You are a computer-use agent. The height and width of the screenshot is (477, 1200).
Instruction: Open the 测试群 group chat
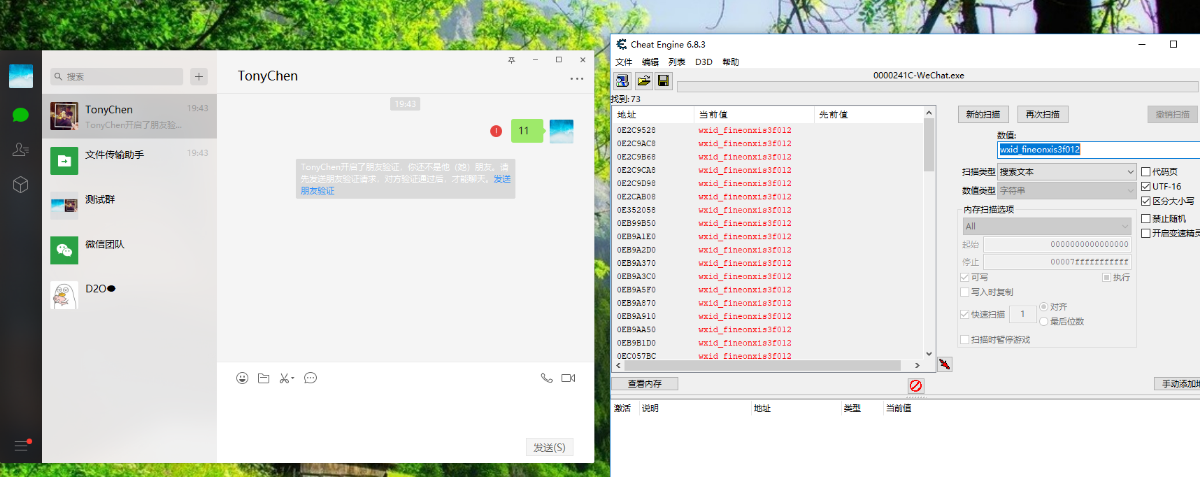click(x=129, y=205)
